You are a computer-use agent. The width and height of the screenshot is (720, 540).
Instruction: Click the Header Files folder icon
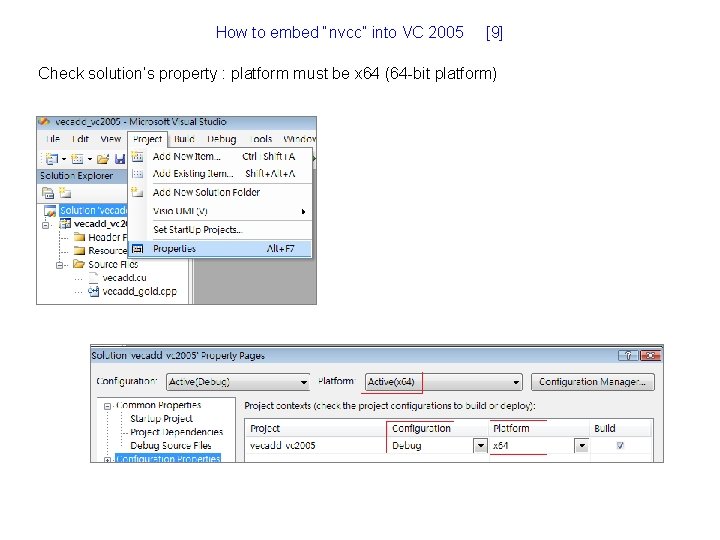pyautogui.click(x=79, y=237)
